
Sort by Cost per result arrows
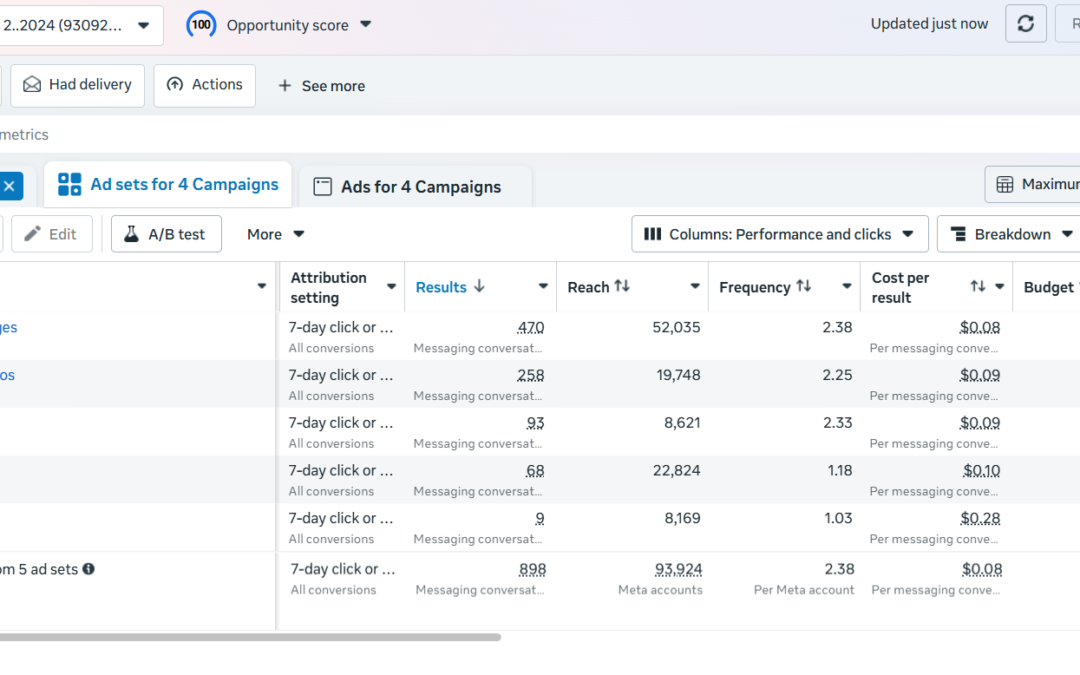point(978,286)
